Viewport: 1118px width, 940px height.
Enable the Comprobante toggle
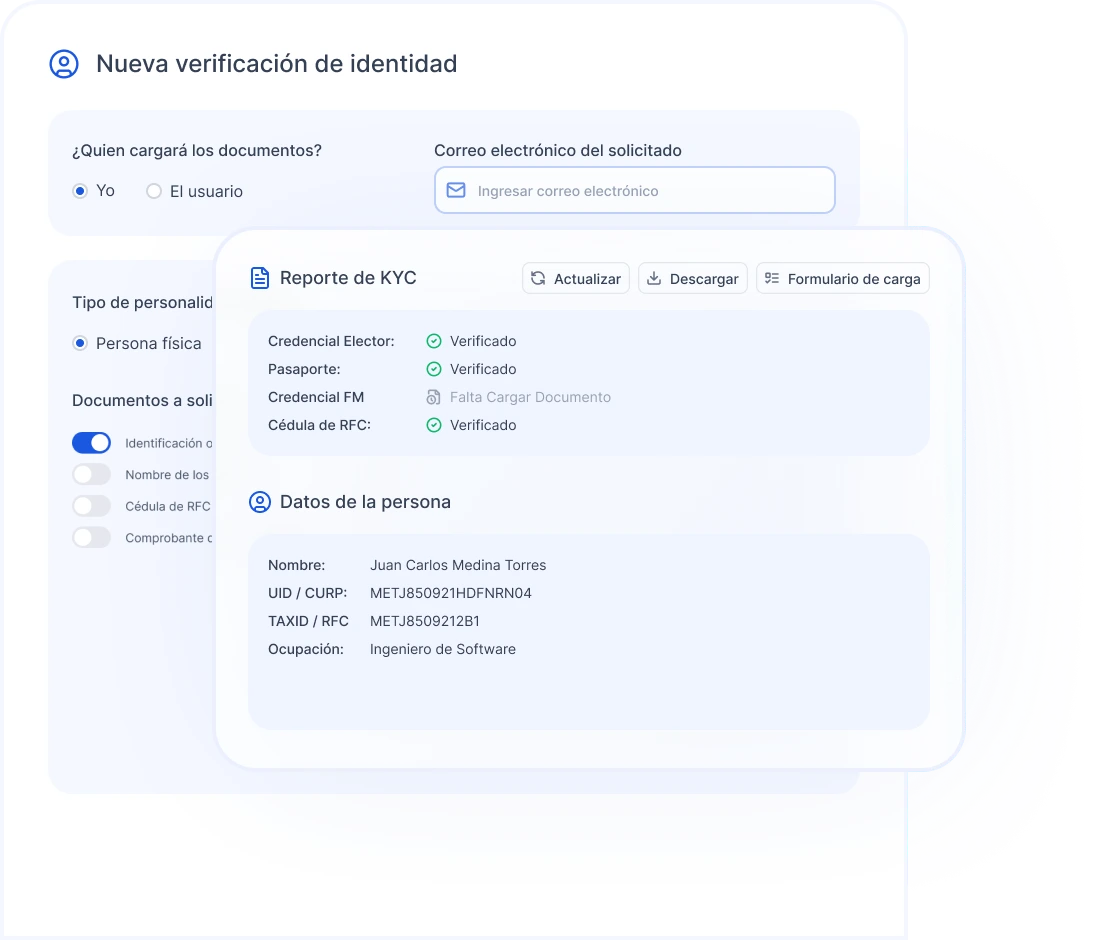tap(91, 537)
